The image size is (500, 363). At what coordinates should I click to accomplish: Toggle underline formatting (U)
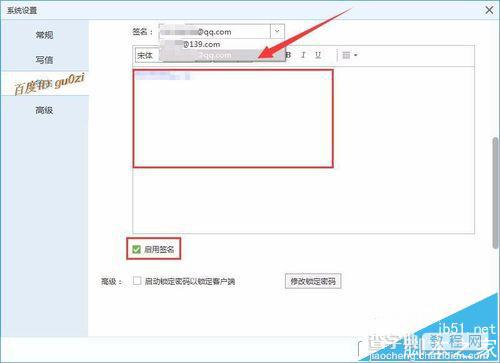(318, 55)
